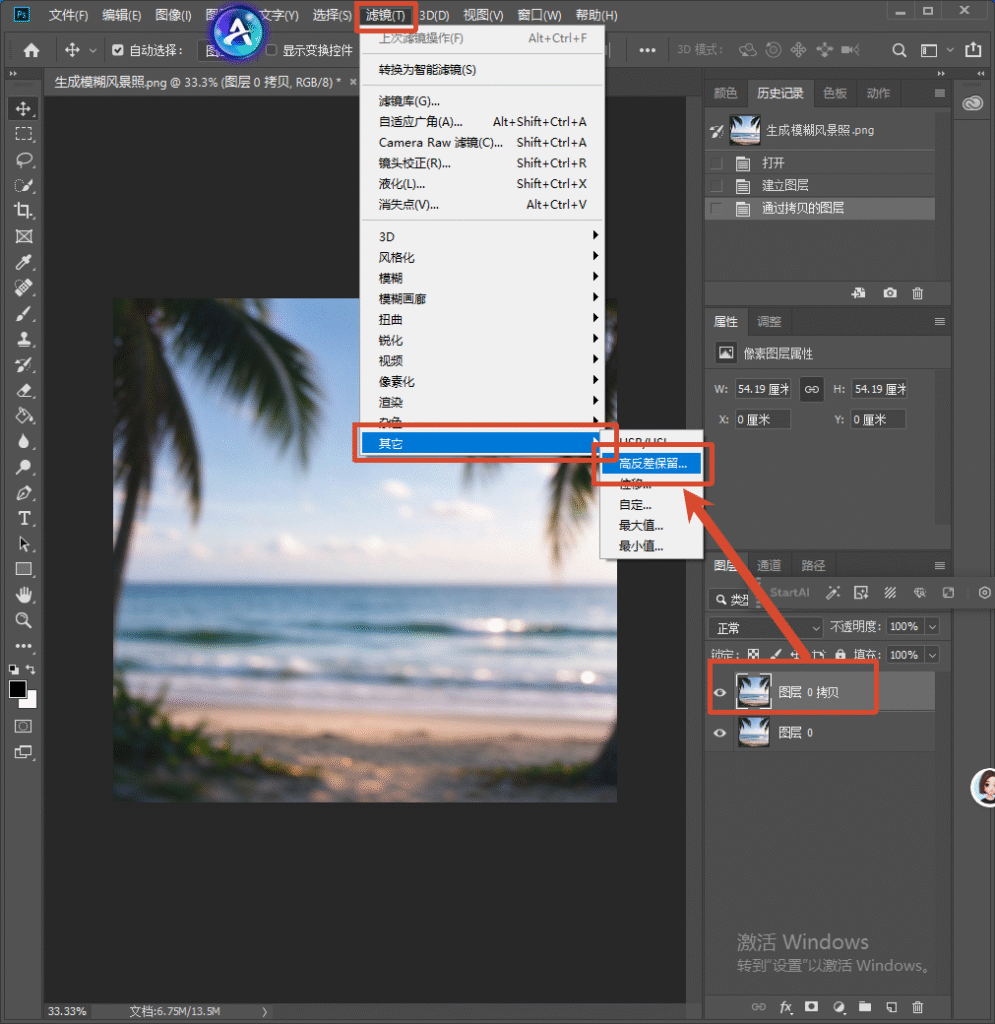The image size is (995, 1024).
Task: Select the Eyedropper tool
Action: click(24, 262)
